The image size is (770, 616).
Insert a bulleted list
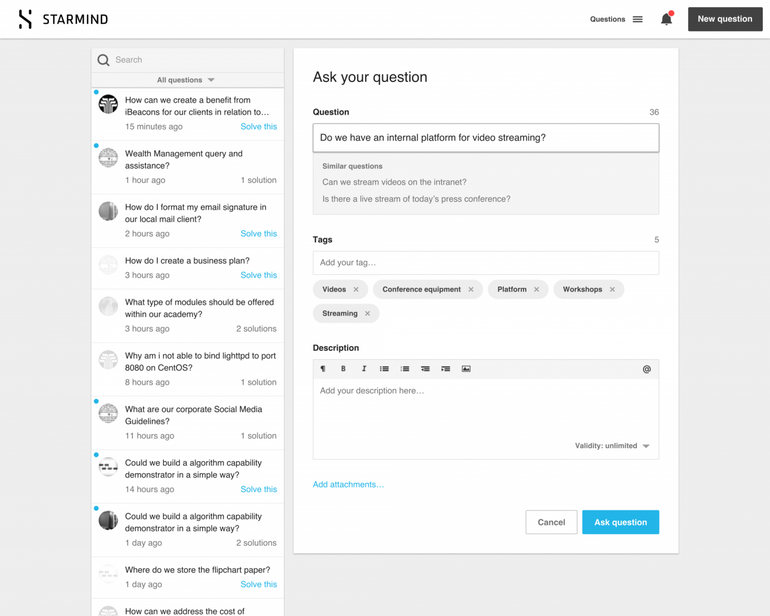384,369
